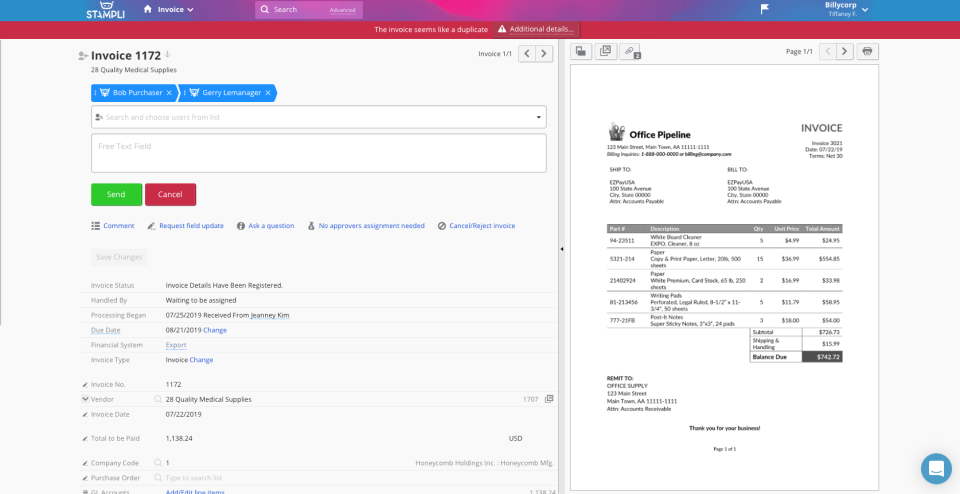Remove Gerry Lemanager from approvers
This screenshot has width=960, height=494.
(268, 93)
